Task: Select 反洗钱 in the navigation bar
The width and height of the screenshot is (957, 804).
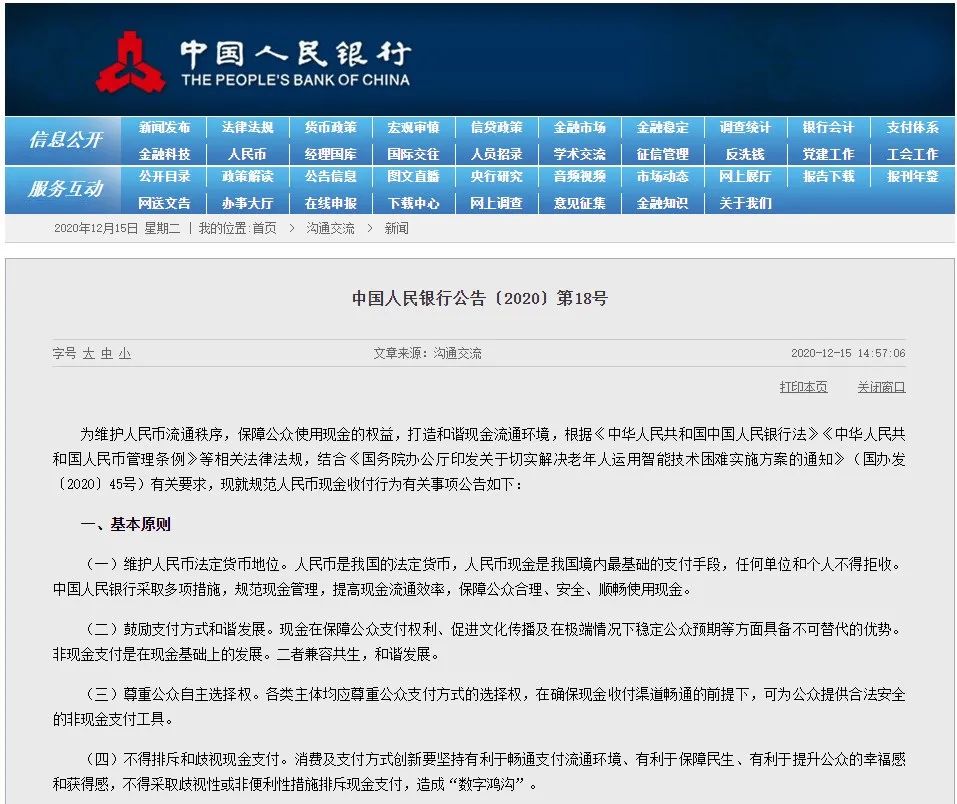Action: pos(745,154)
